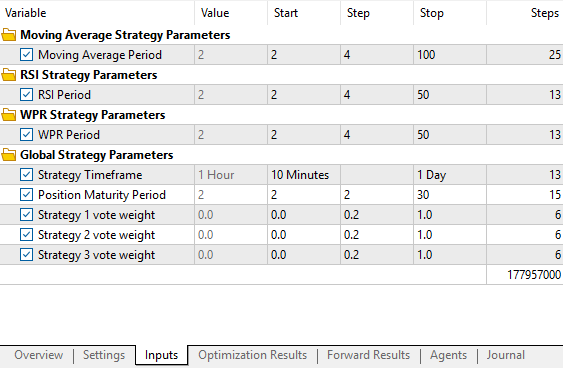Select the Agents tab
The height and width of the screenshot is (368, 563).
(448, 355)
